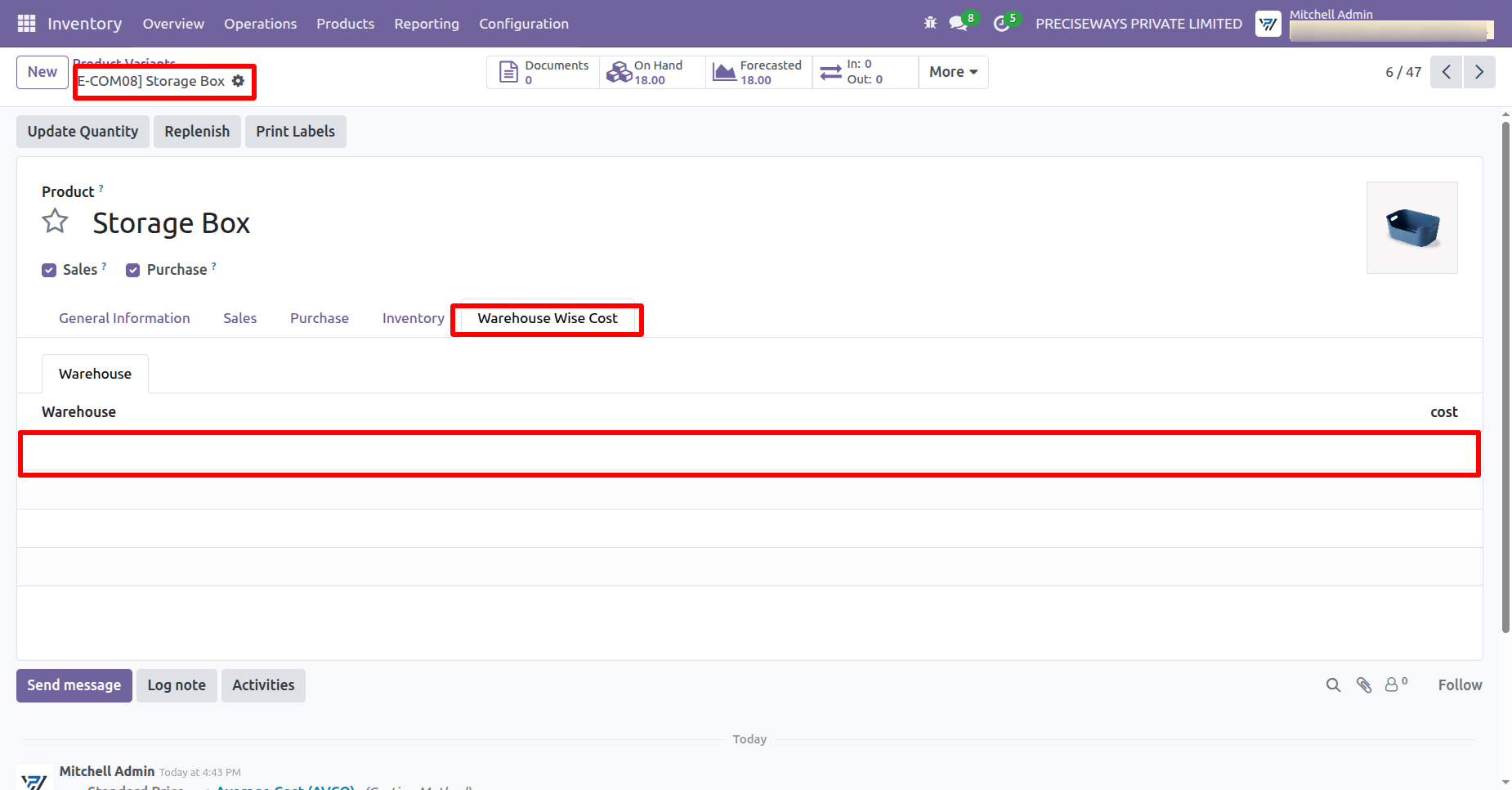
Task: Open the followers person icon
Action: pyautogui.click(x=1395, y=685)
